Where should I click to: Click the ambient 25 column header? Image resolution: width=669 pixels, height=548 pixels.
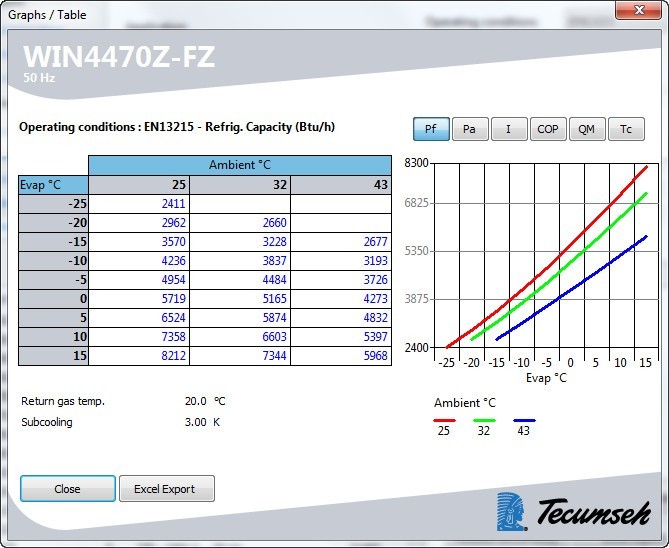(x=139, y=185)
